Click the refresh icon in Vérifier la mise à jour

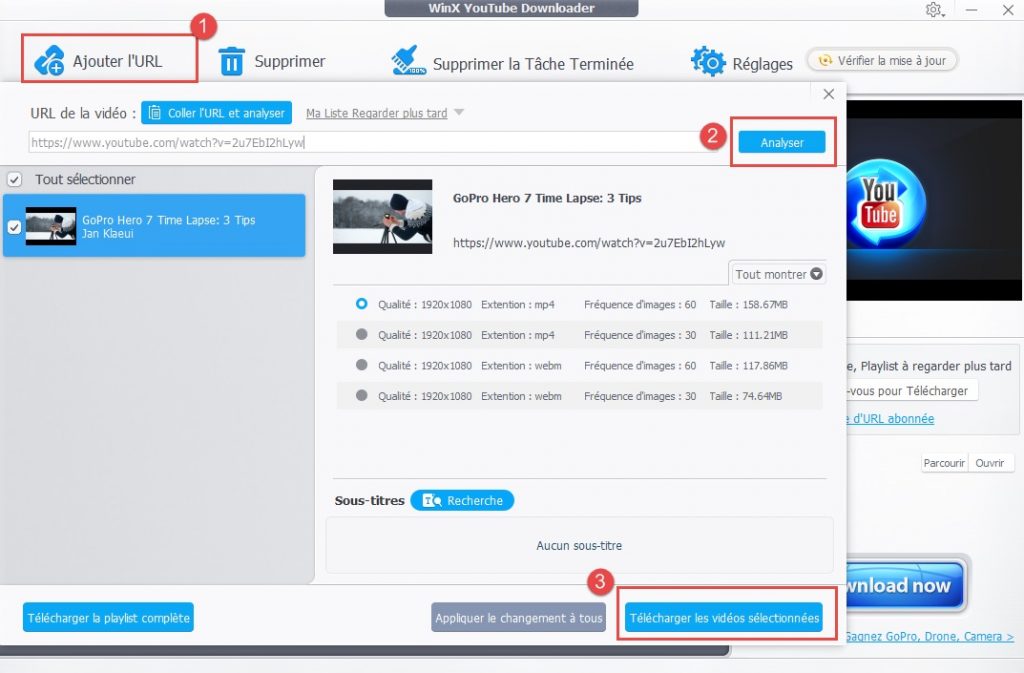825,60
